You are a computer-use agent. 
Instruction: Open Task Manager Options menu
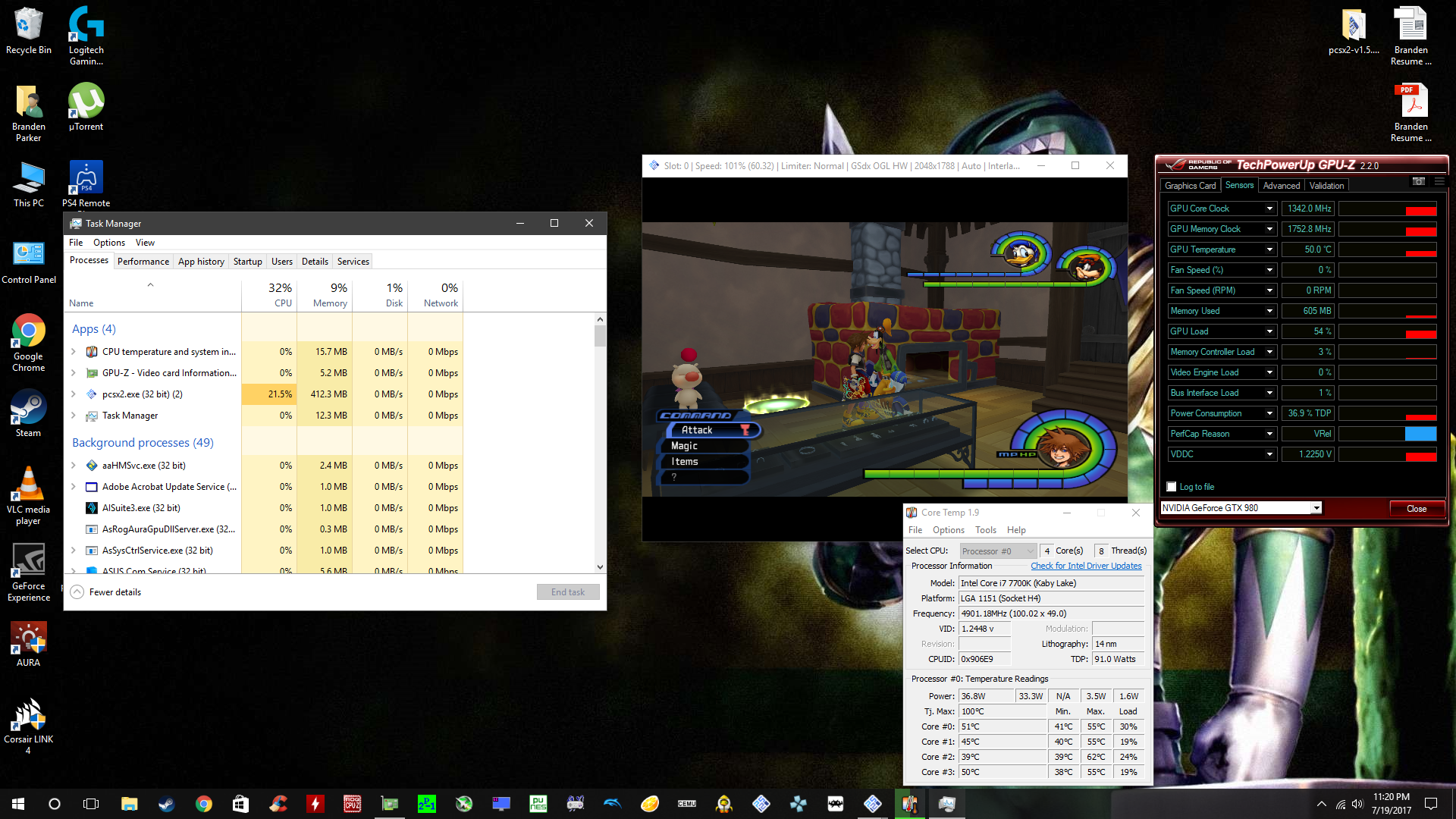pos(109,243)
